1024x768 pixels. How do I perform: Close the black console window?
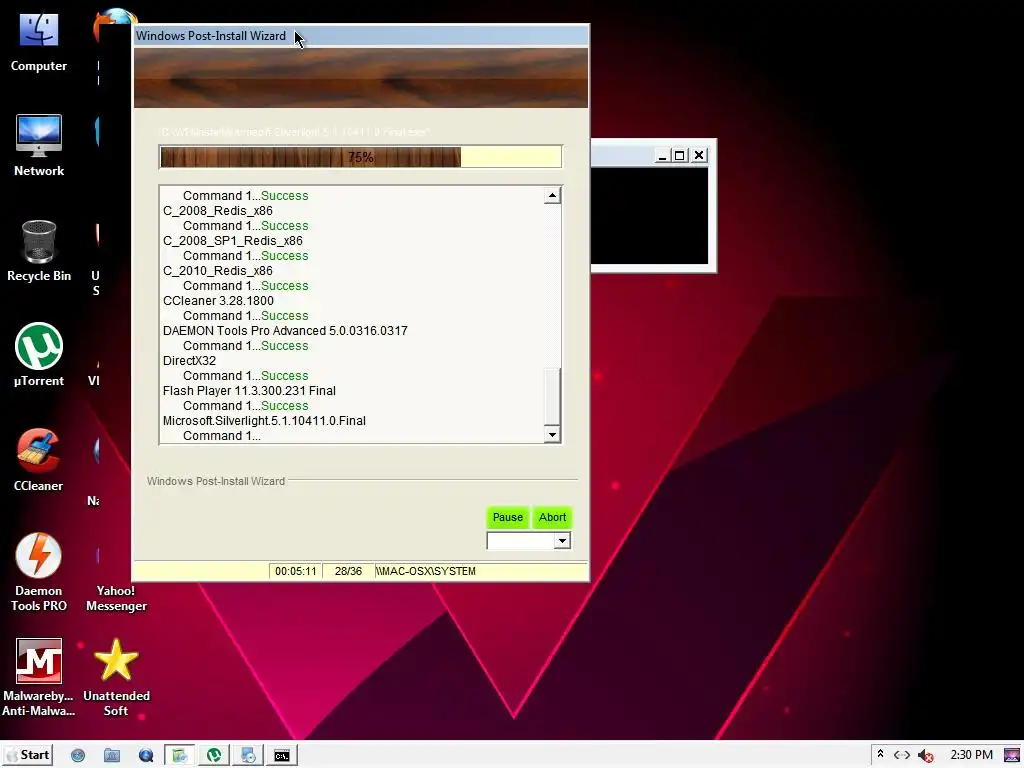699,155
